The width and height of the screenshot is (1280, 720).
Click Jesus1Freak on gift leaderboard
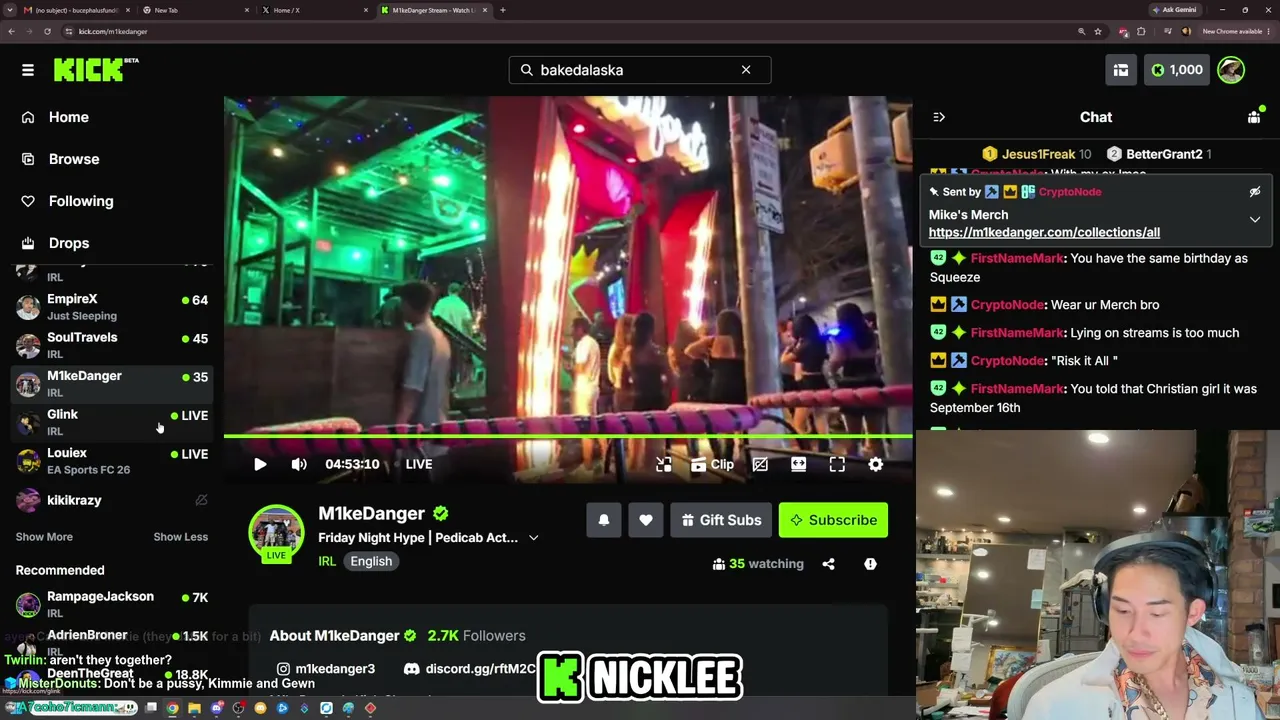point(1038,154)
